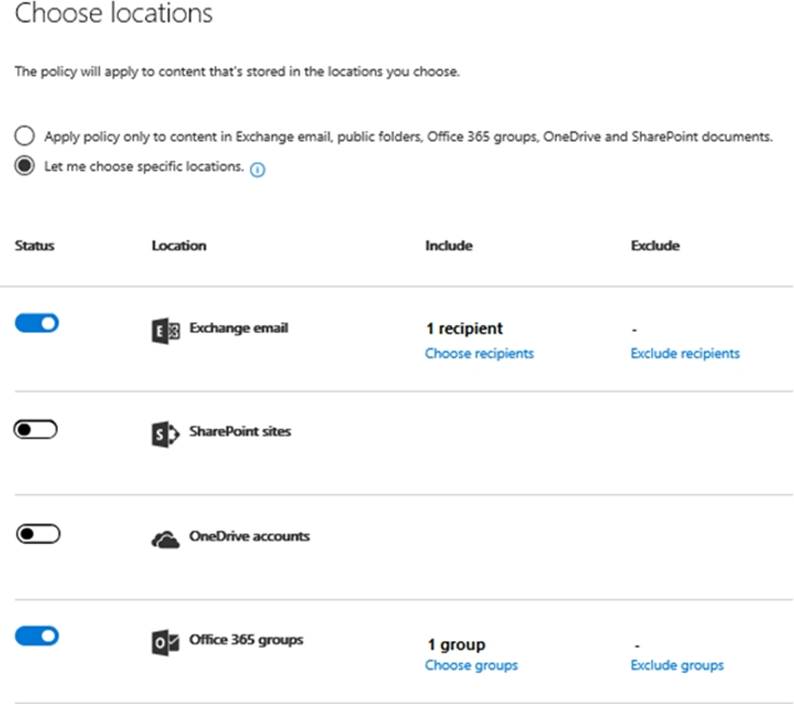Image resolution: width=794 pixels, height=704 pixels.
Task: Select Let me choose specific locations radio
Action: click(x=24, y=167)
